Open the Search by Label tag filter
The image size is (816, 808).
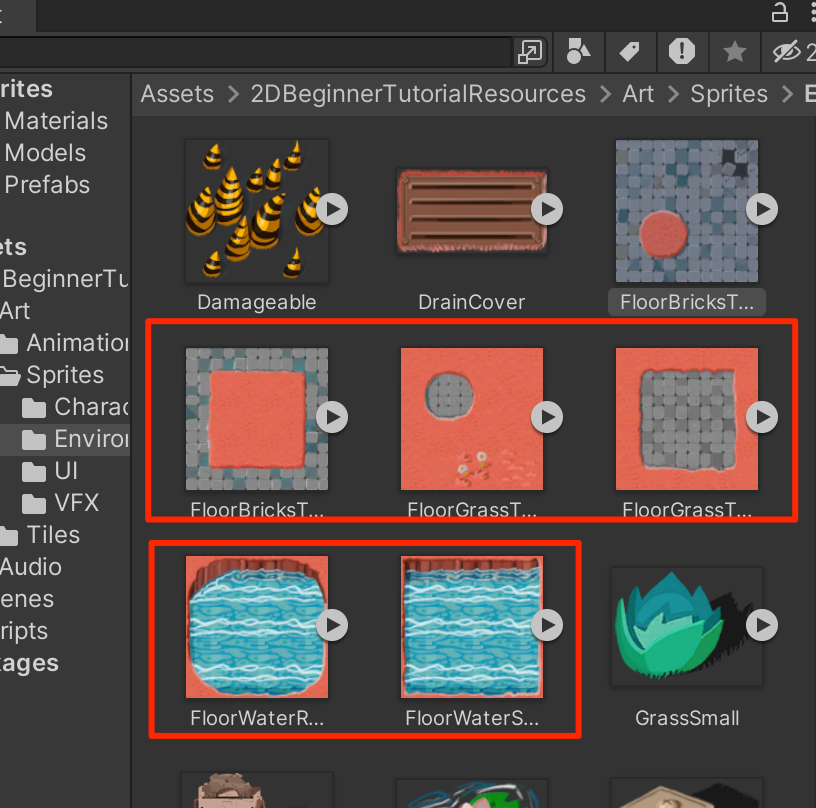tap(630, 52)
